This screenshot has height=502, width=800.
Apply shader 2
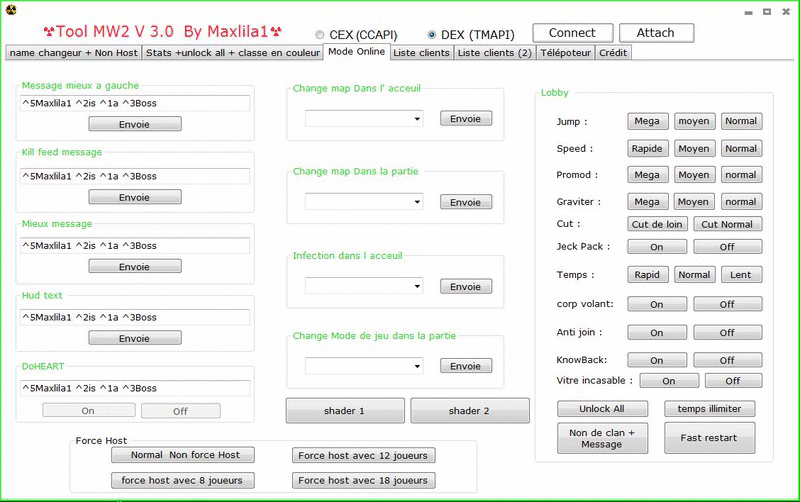(469, 411)
